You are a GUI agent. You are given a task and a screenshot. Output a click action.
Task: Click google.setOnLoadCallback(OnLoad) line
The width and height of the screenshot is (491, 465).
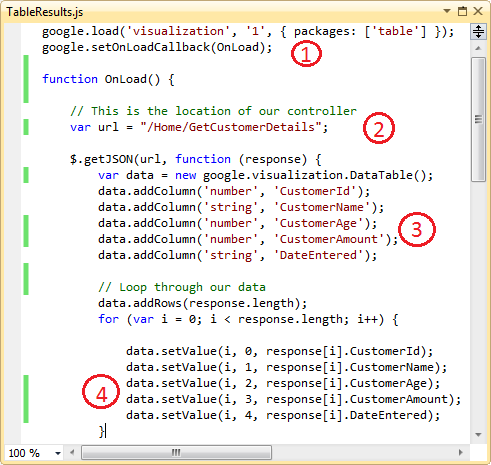click(x=157, y=47)
